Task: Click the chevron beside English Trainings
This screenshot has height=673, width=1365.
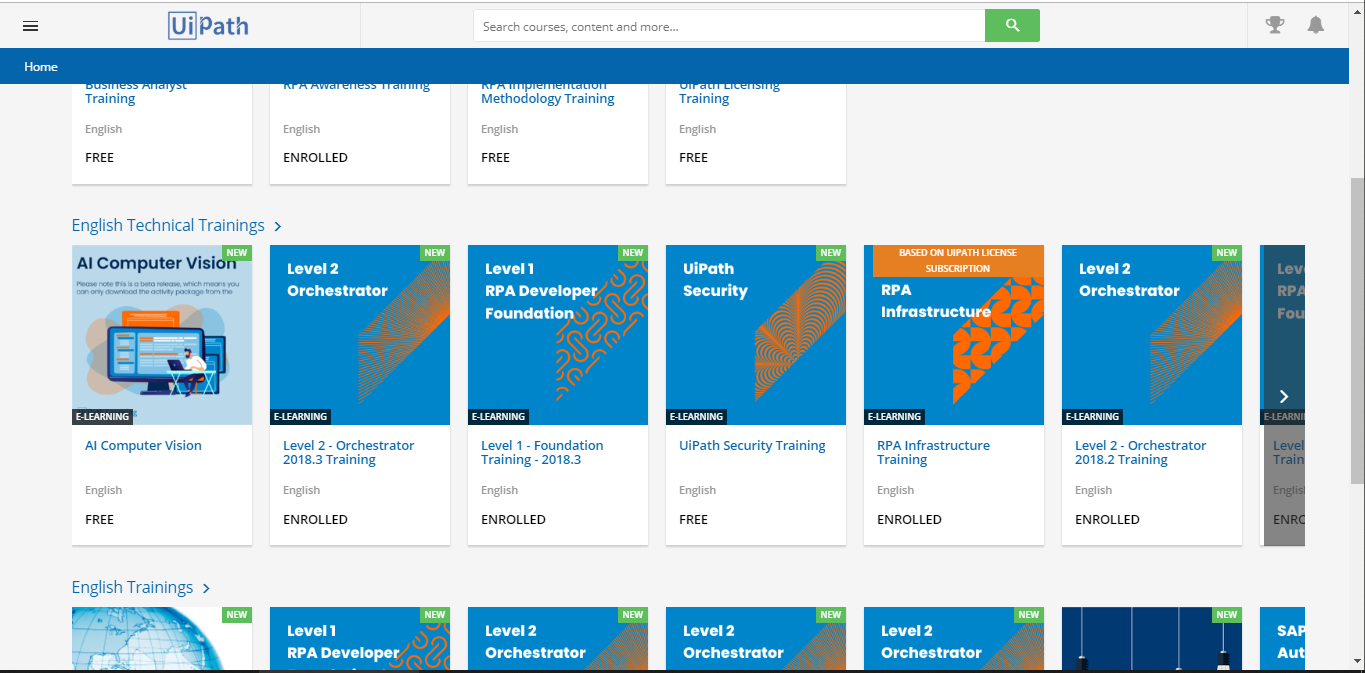Action: point(206,589)
